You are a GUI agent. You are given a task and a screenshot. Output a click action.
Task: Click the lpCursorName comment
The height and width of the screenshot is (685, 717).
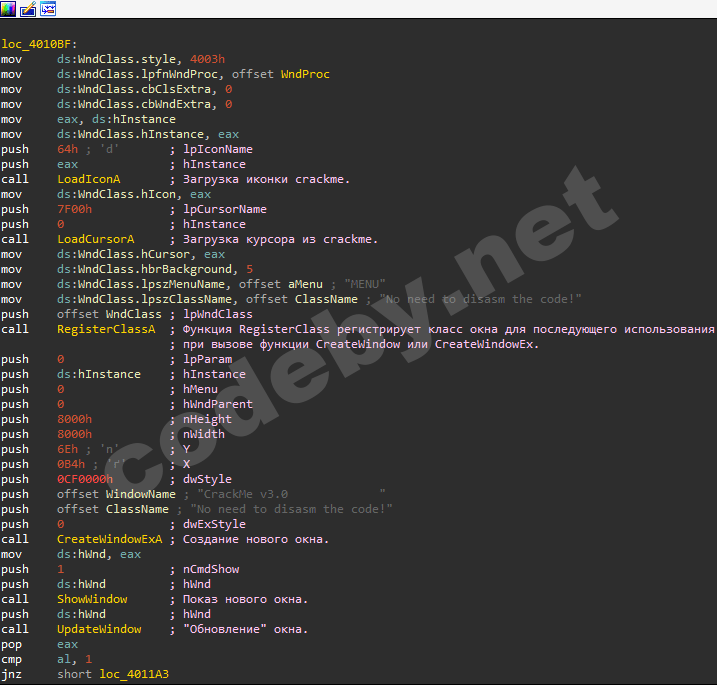[x=225, y=209]
